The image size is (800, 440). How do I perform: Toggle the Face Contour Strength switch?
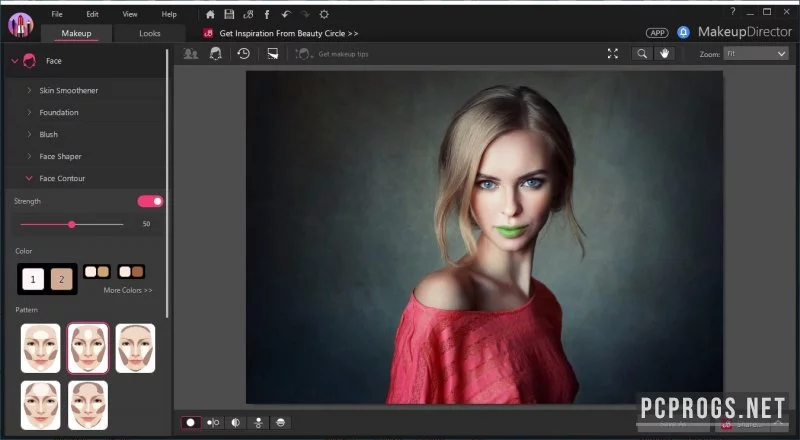150,201
